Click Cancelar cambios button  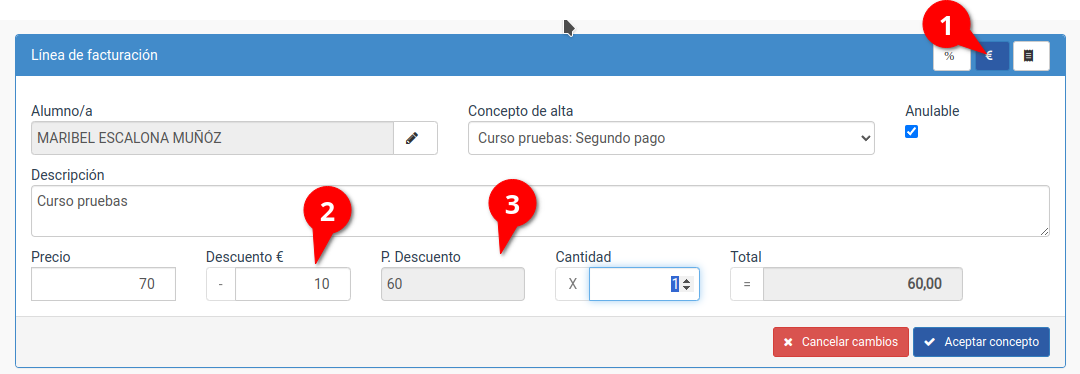point(841,342)
